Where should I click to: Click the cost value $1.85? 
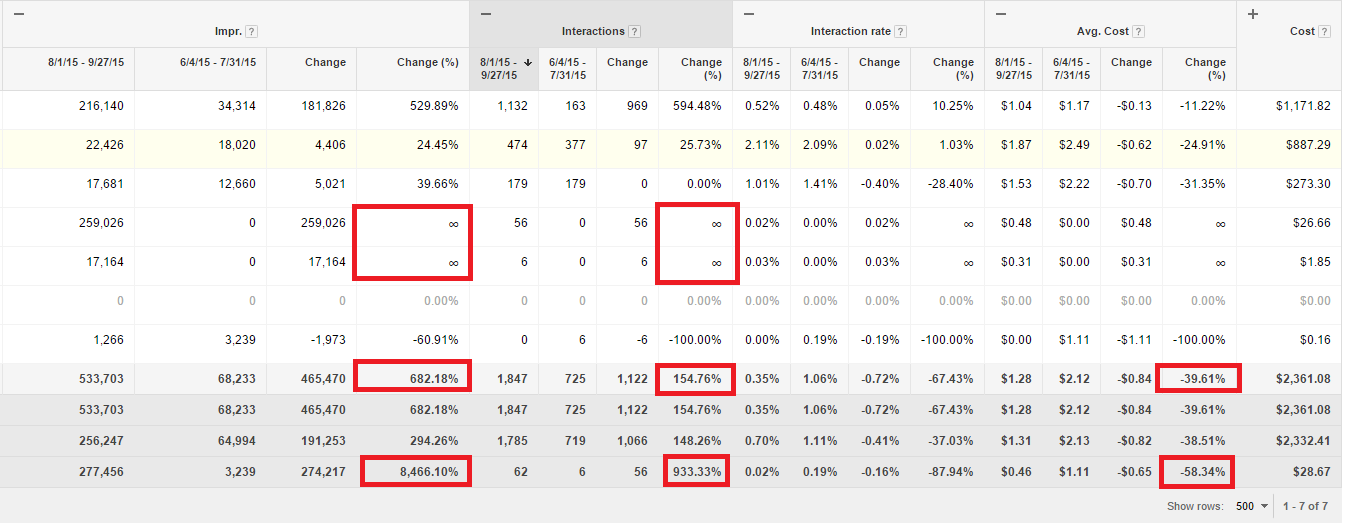1316,262
